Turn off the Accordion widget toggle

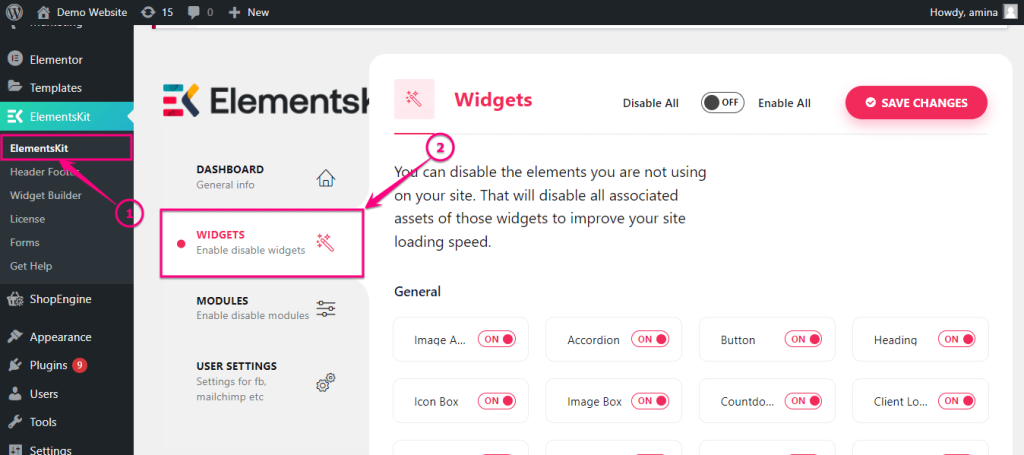(650, 339)
